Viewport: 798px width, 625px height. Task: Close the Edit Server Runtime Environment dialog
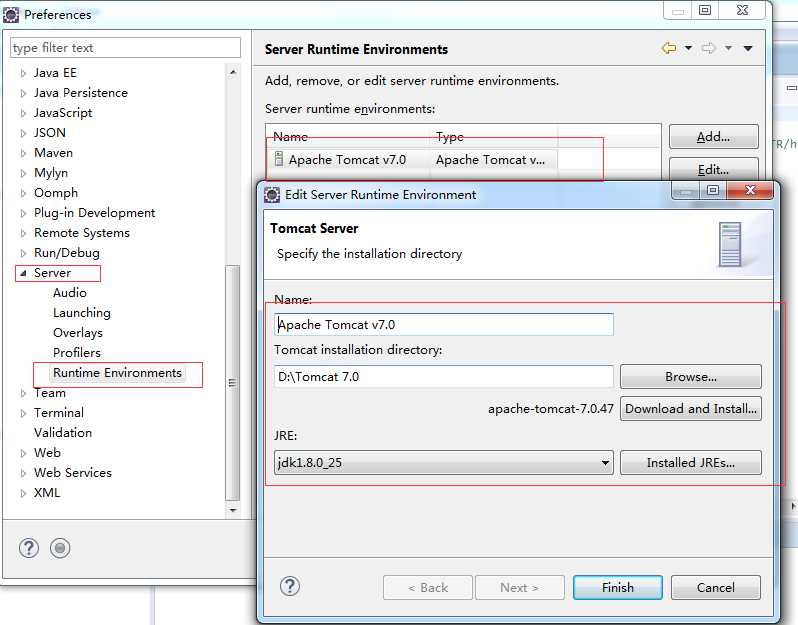750,190
